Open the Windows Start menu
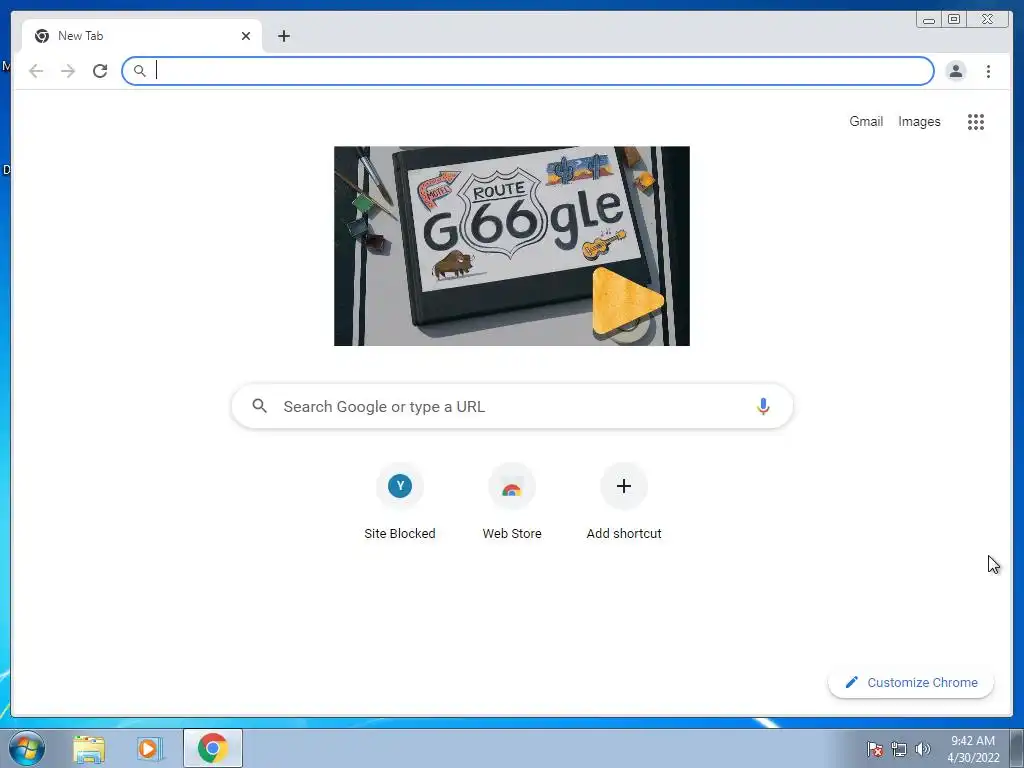The width and height of the screenshot is (1024, 768). click(x=27, y=748)
